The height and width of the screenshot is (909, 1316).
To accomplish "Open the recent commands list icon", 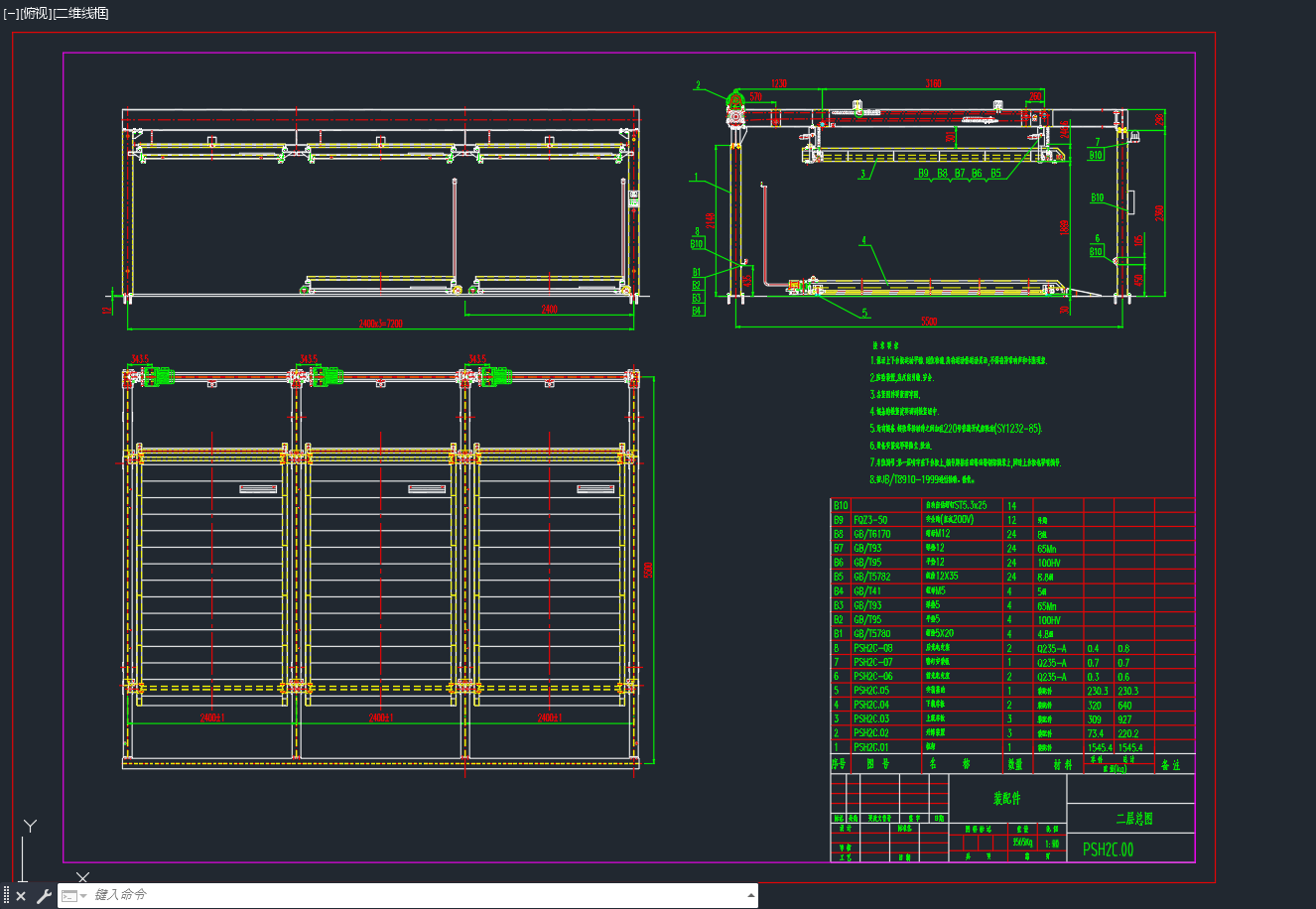I will (72, 896).
